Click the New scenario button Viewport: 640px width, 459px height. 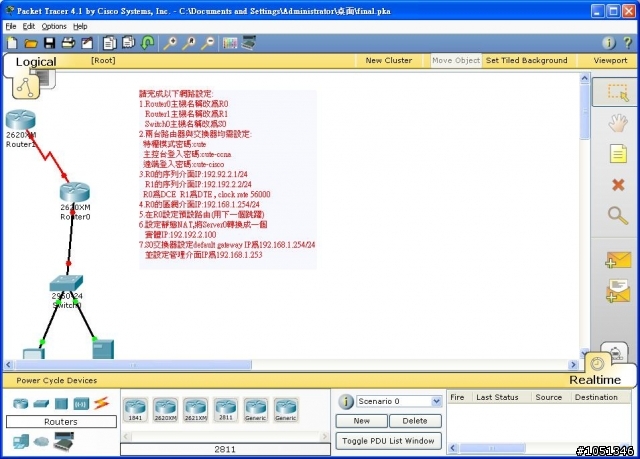[362, 421]
